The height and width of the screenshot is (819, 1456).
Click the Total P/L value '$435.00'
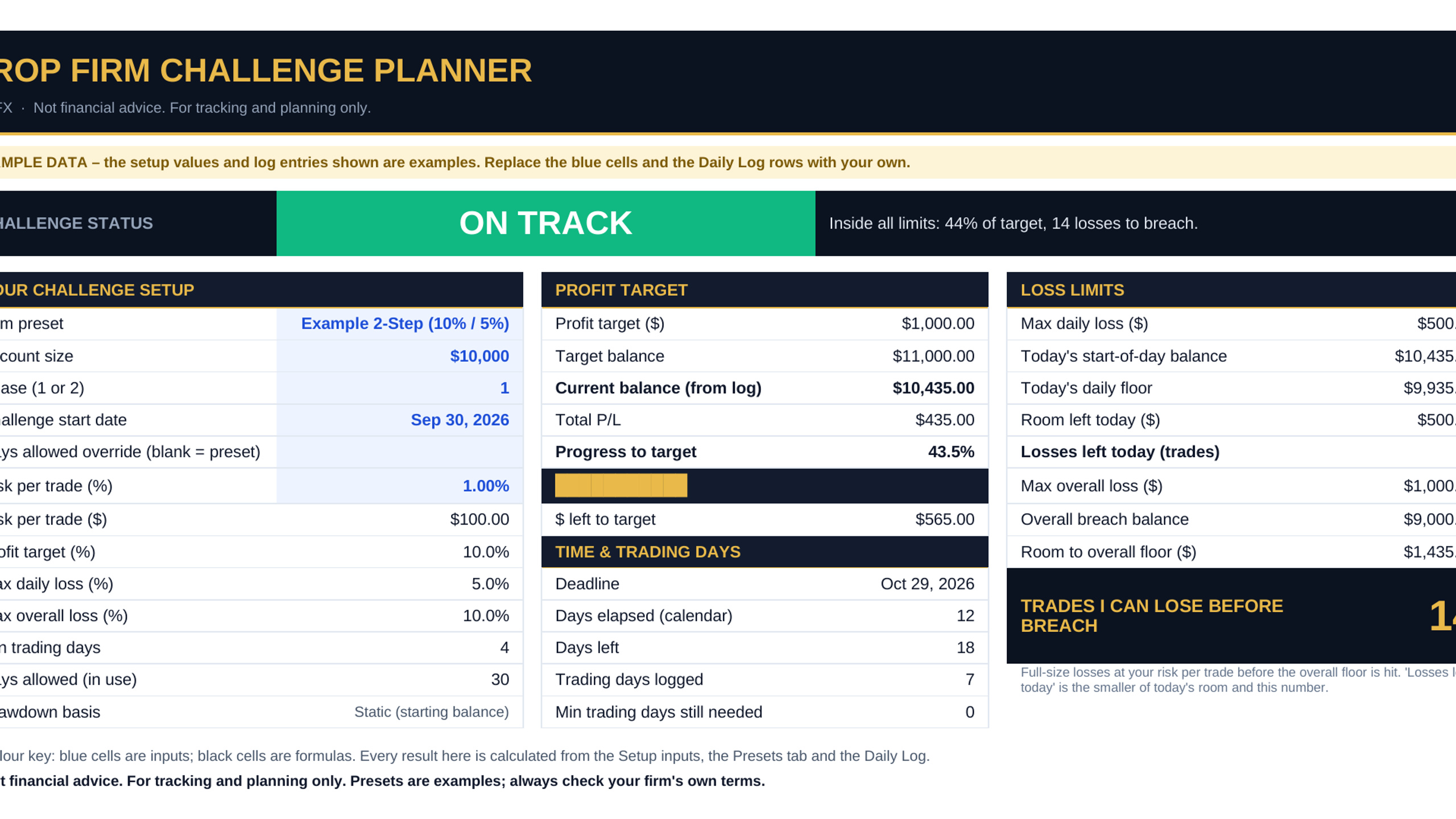944,420
